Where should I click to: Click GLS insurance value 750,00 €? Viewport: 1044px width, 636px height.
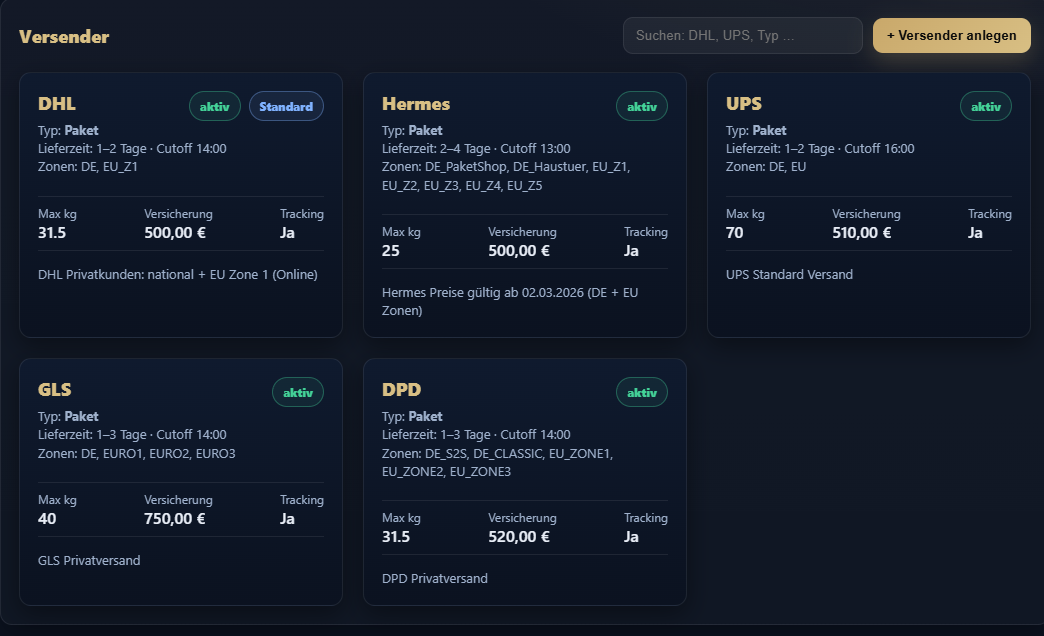tap(175, 519)
